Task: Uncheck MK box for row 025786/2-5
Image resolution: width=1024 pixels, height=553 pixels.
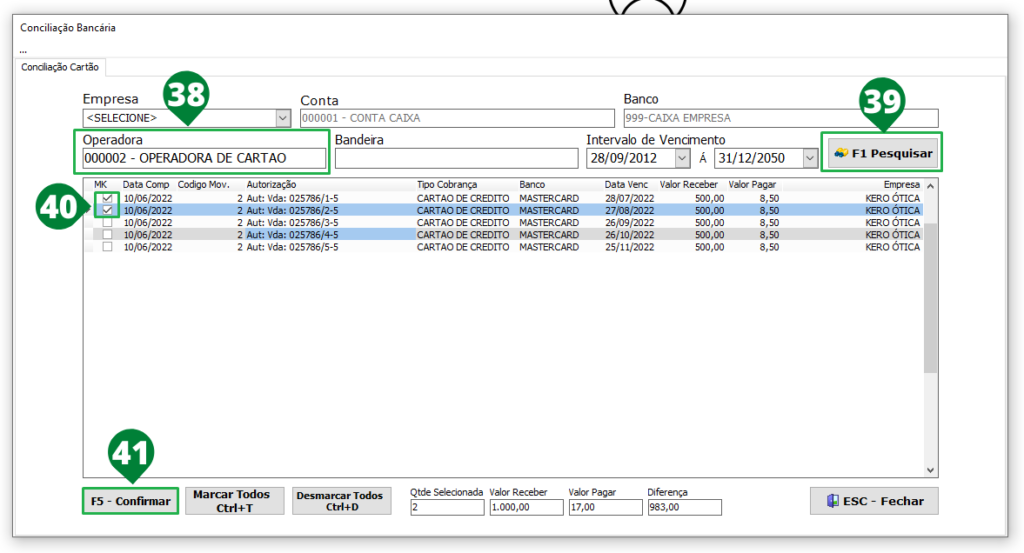Action: tap(107, 210)
